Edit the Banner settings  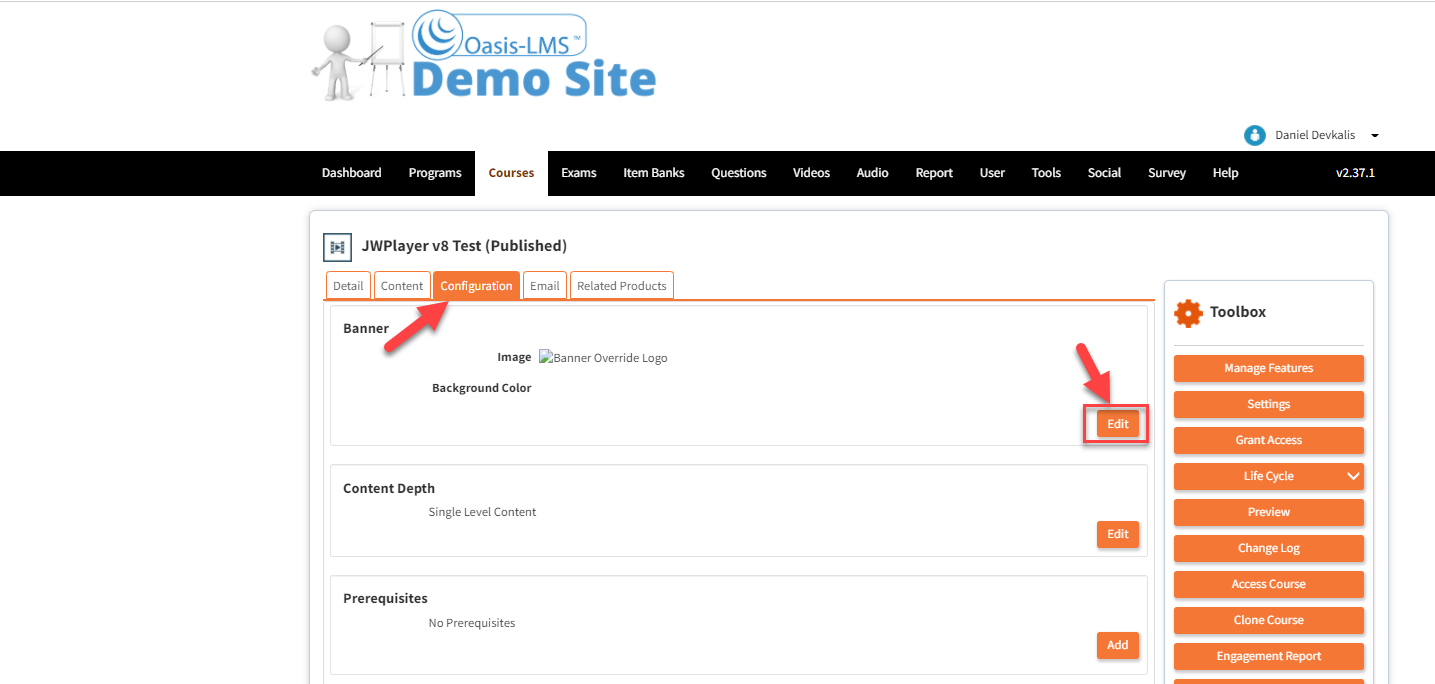[x=1115, y=423]
